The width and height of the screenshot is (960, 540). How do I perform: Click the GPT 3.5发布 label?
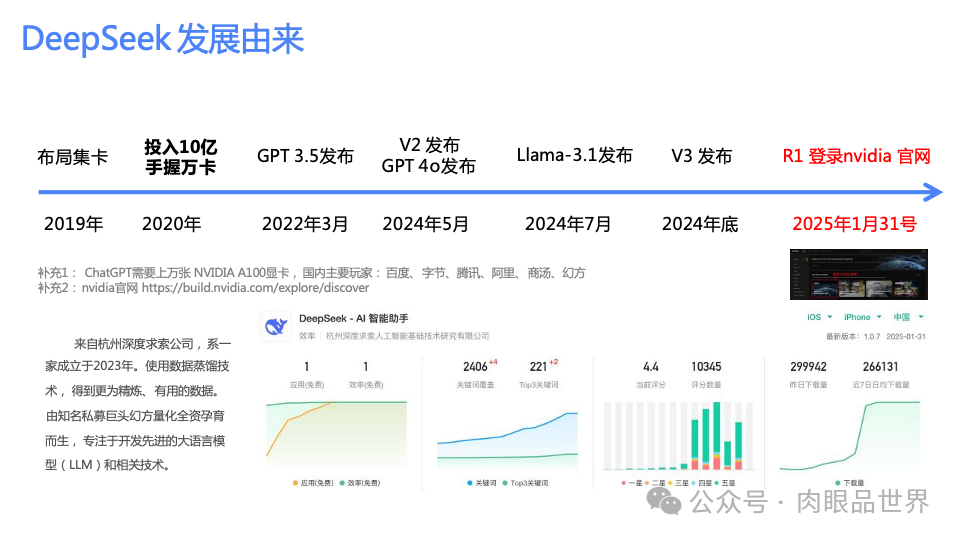[x=305, y=156]
